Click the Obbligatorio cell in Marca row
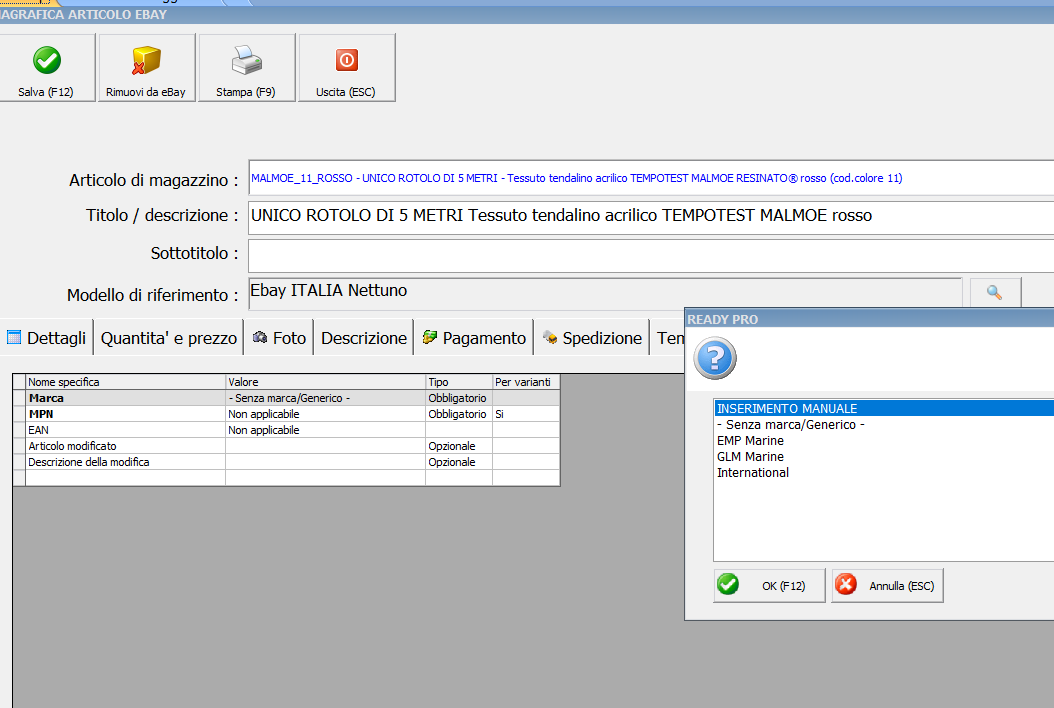 coord(459,398)
